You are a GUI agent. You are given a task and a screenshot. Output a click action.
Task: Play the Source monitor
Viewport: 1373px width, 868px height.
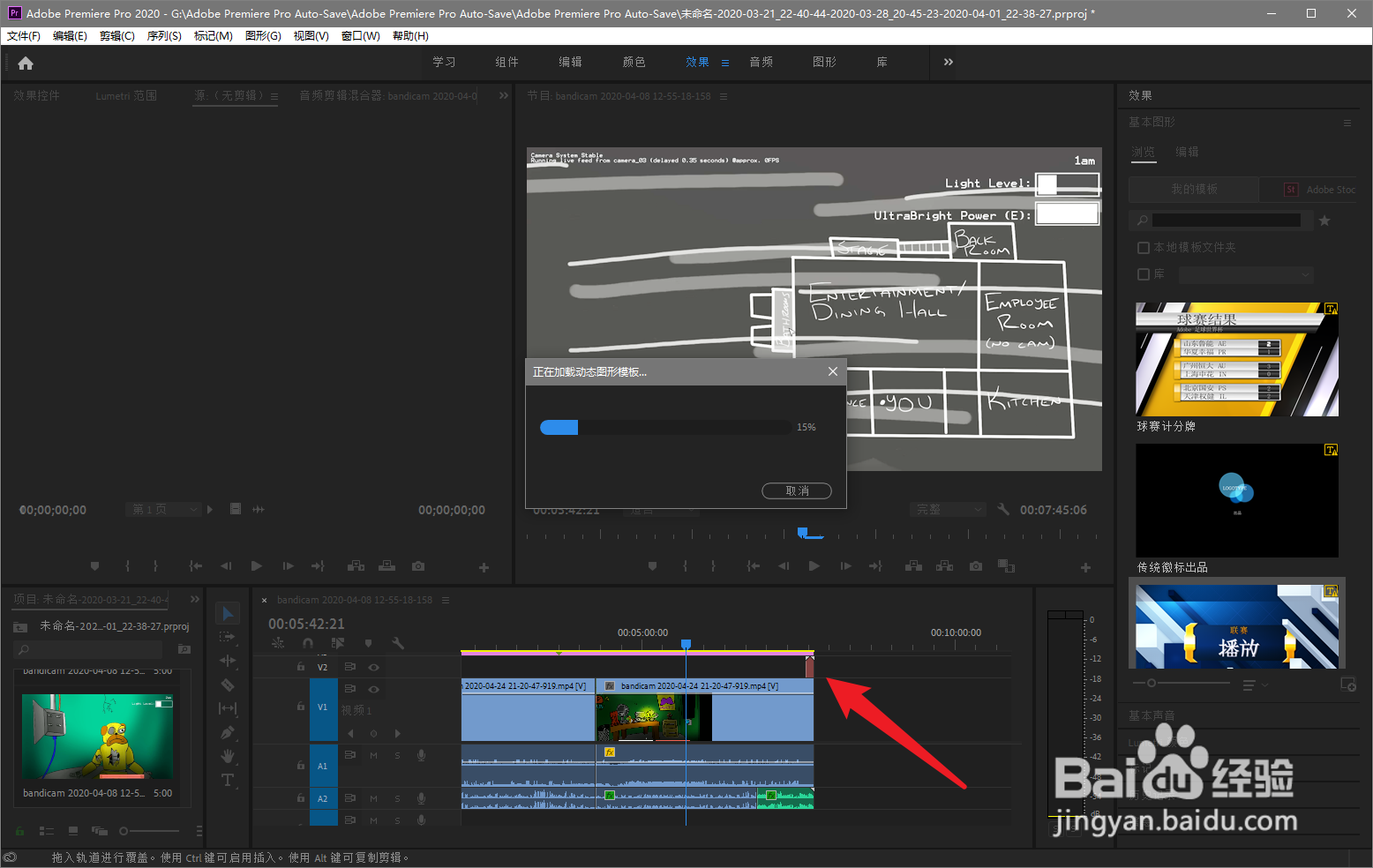click(257, 566)
